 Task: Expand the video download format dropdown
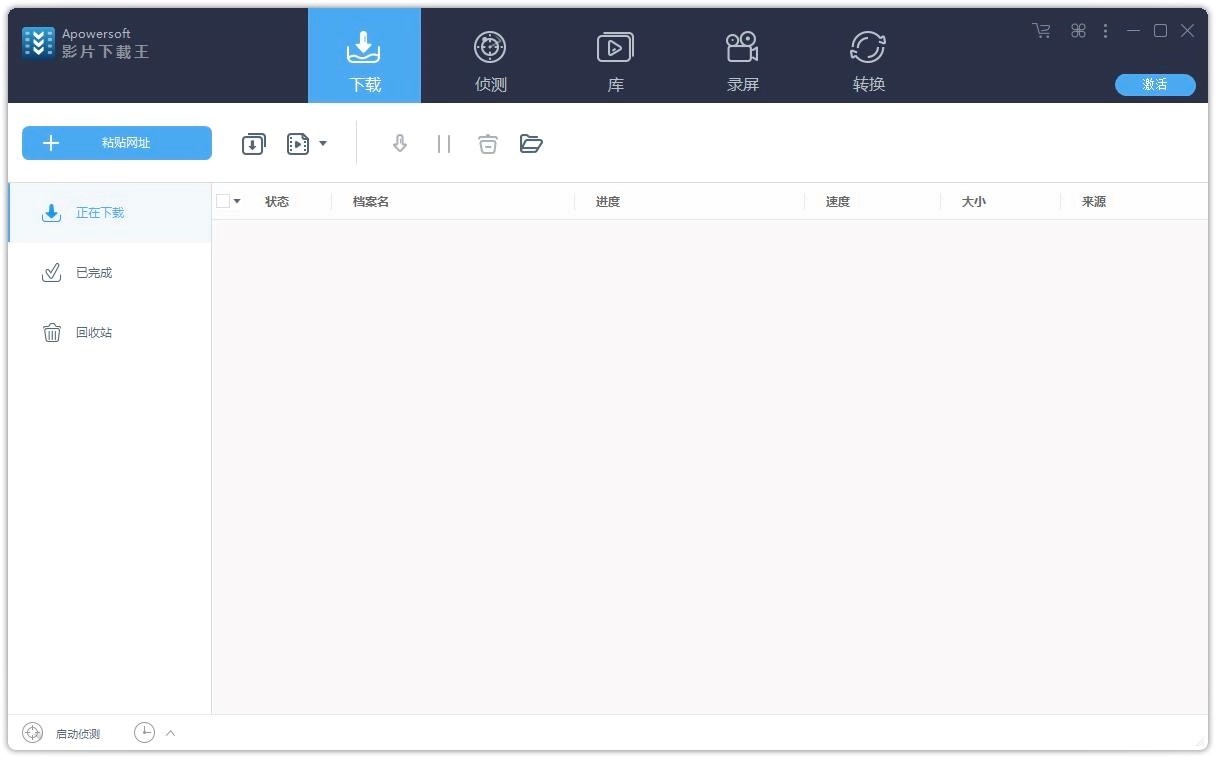(322, 143)
